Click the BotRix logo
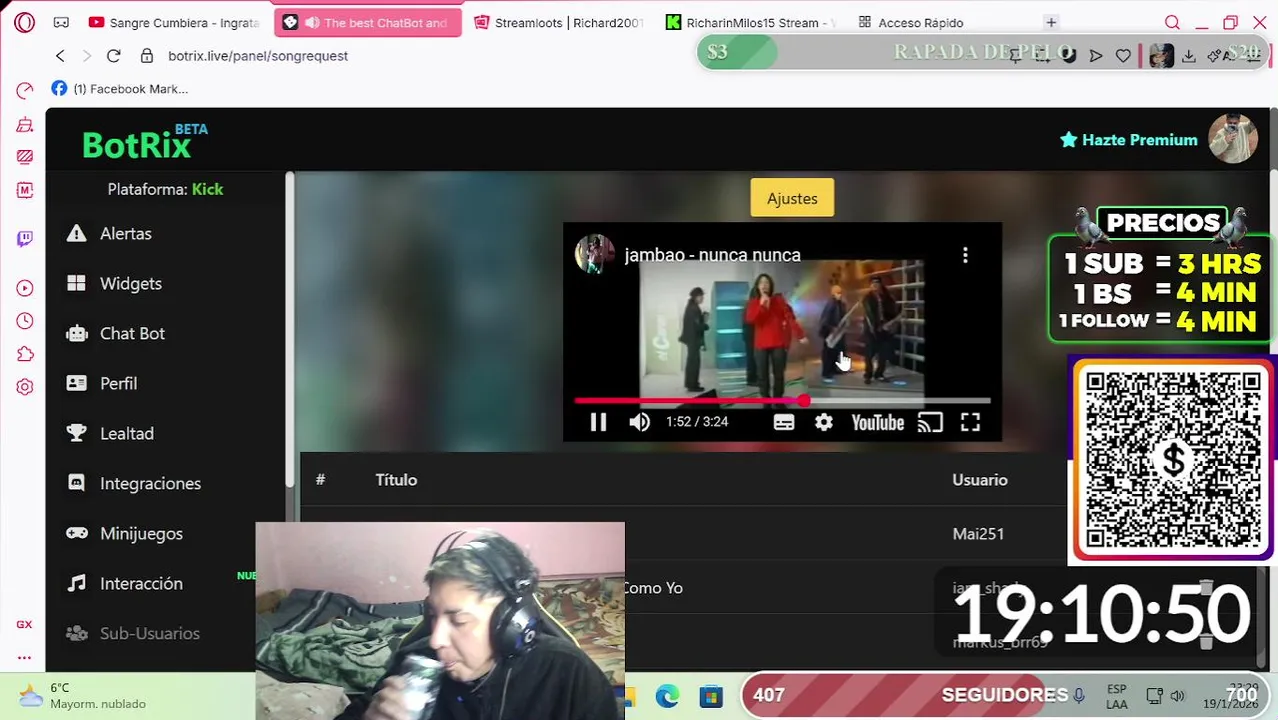This screenshot has width=1278, height=720. [143, 143]
